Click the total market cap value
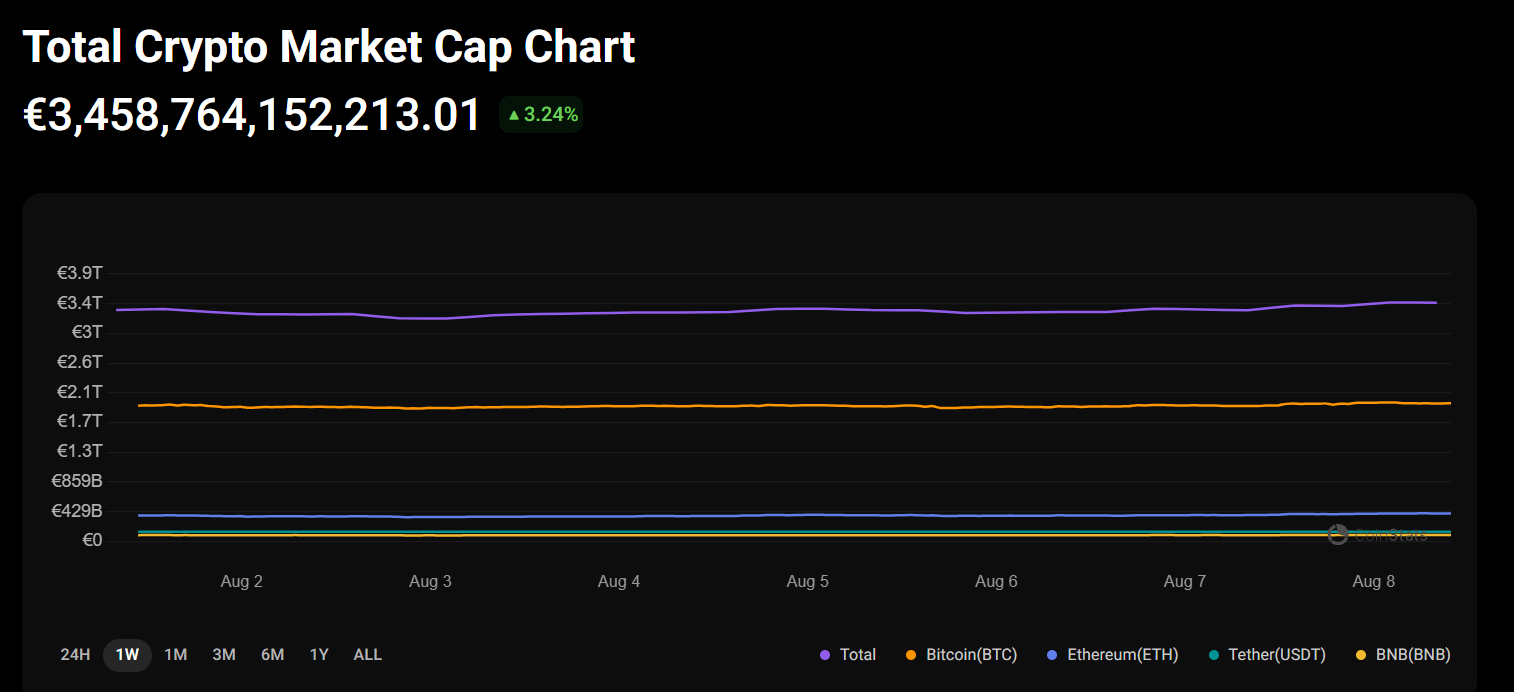The width and height of the screenshot is (1514, 692). (x=252, y=114)
